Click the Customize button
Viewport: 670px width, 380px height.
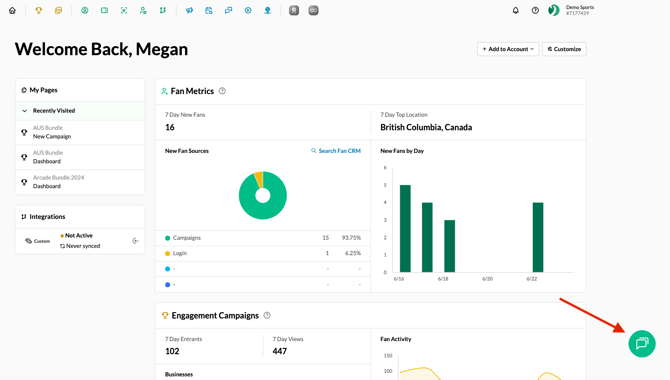[x=564, y=49]
